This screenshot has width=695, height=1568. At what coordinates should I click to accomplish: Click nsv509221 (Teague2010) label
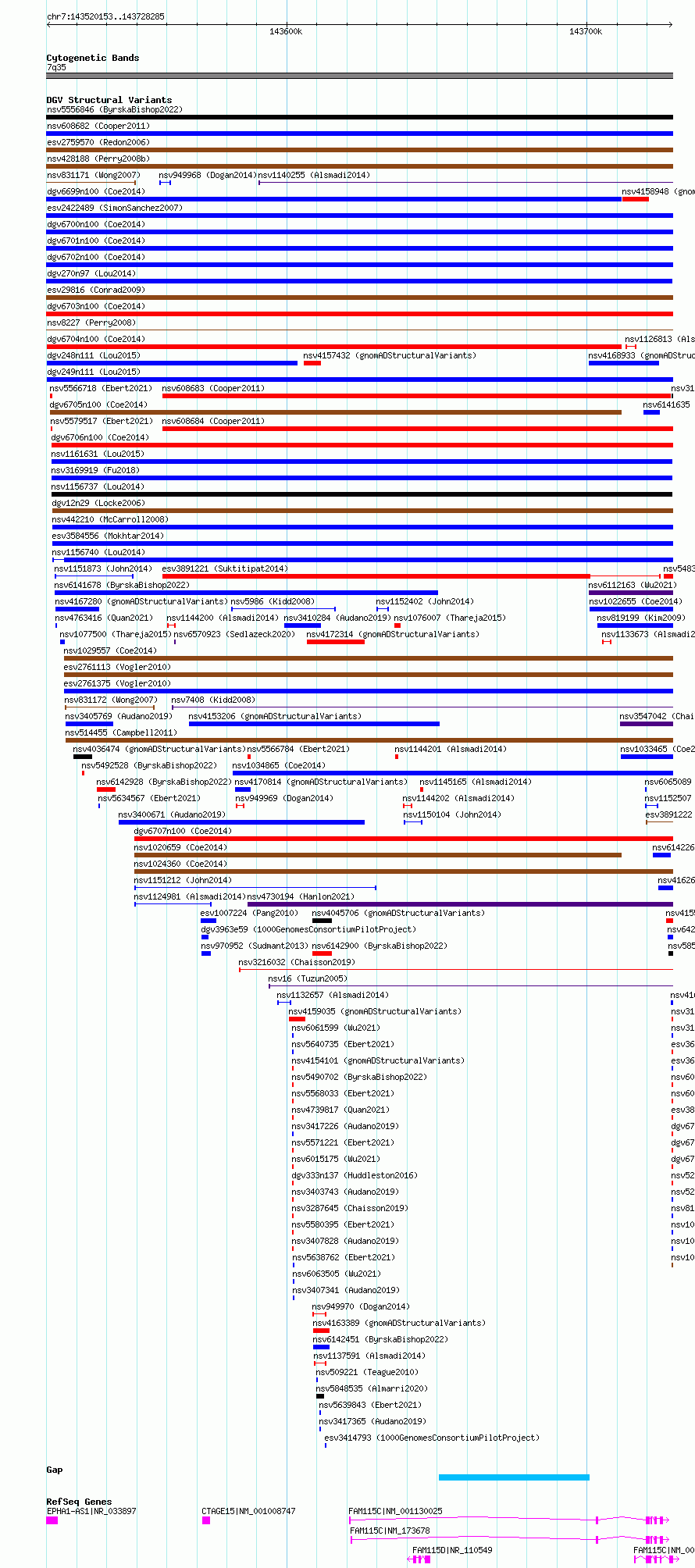pyautogui.click(x=367, y=1372)
